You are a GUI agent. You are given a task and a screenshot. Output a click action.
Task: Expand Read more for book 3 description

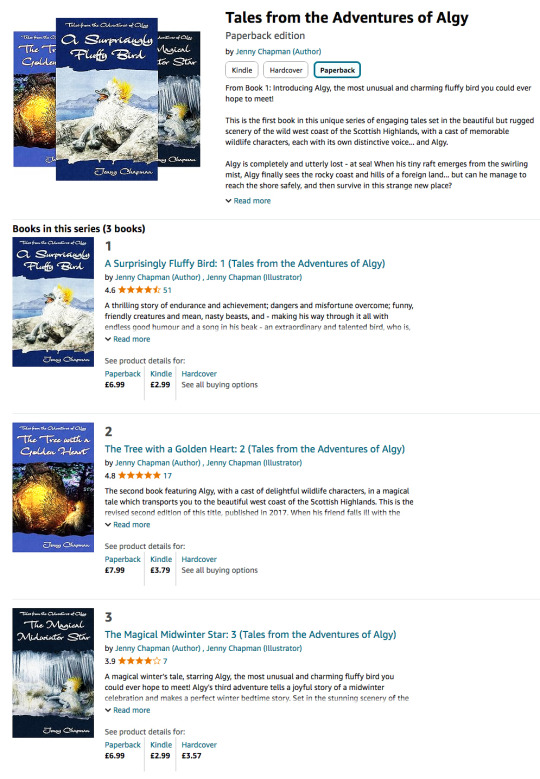pos(128,710)
